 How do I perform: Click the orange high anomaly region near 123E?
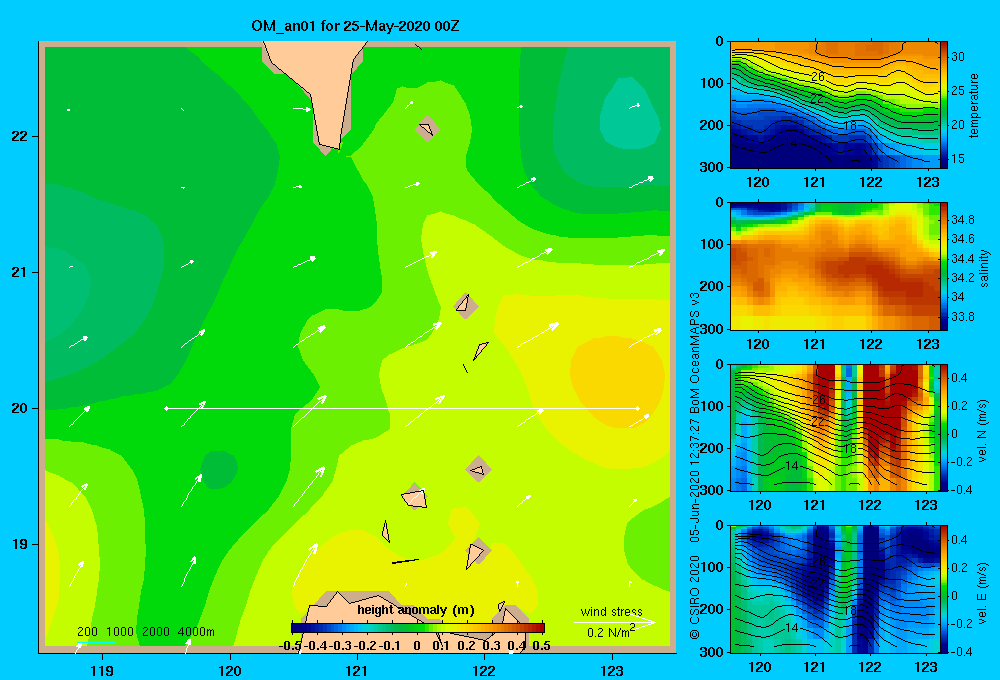[x=617, y=381]
